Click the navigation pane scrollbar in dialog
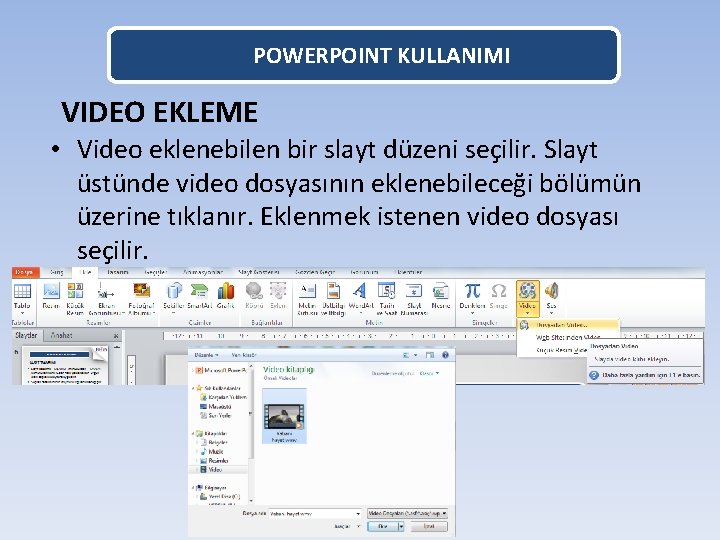 point(251,434)
